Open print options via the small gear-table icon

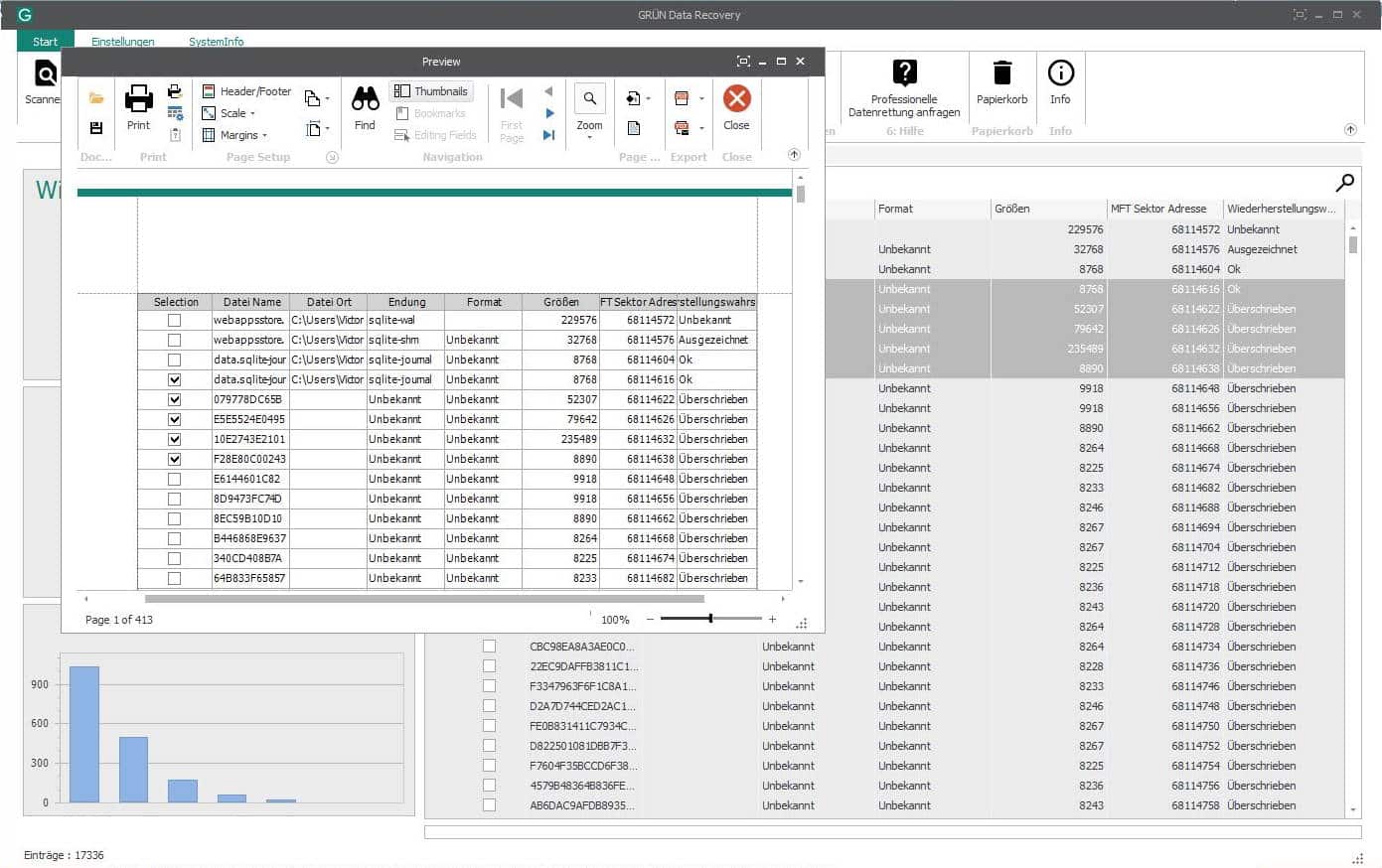175,113
